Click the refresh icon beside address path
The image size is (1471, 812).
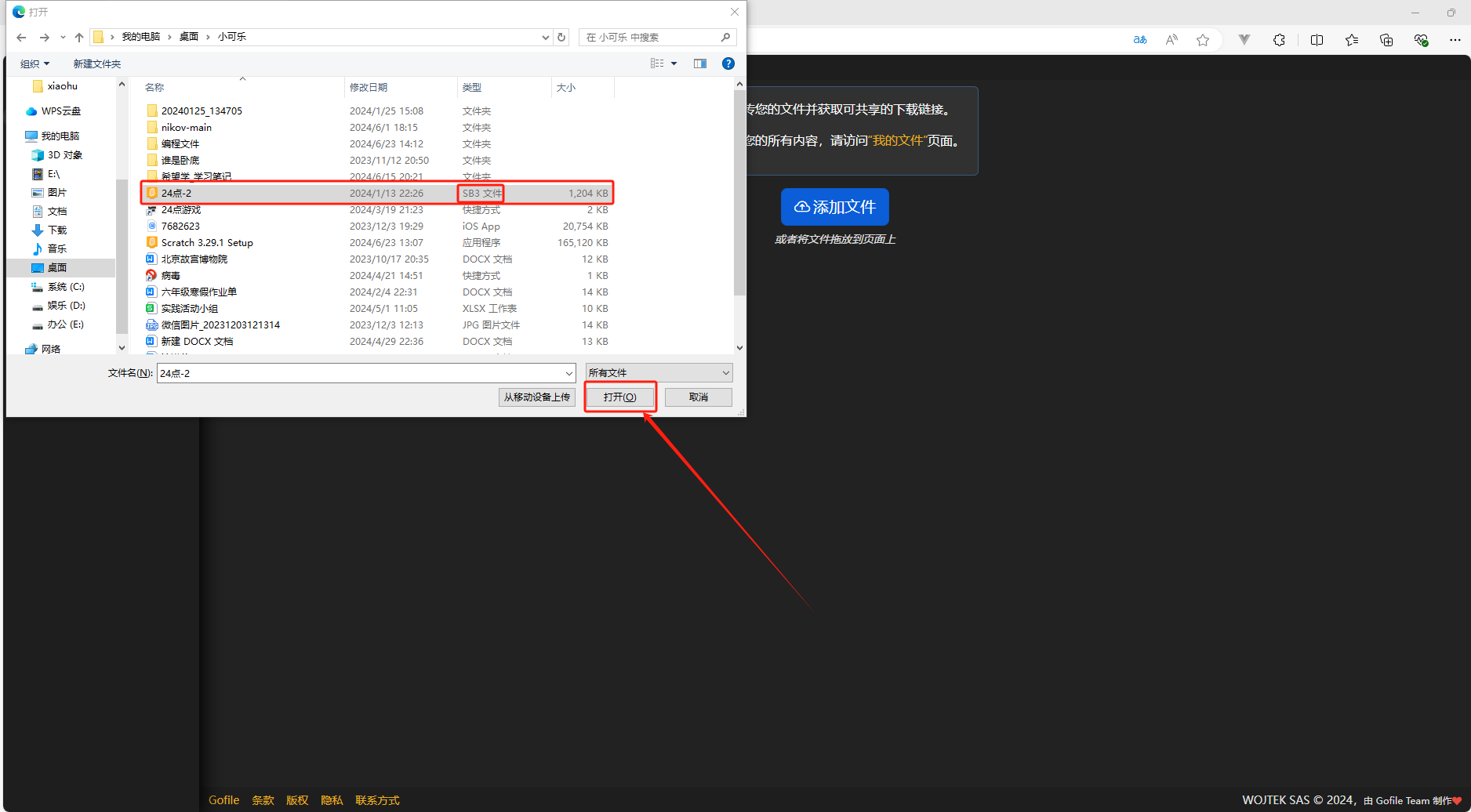pyautogui.click(x=561, y=37)
